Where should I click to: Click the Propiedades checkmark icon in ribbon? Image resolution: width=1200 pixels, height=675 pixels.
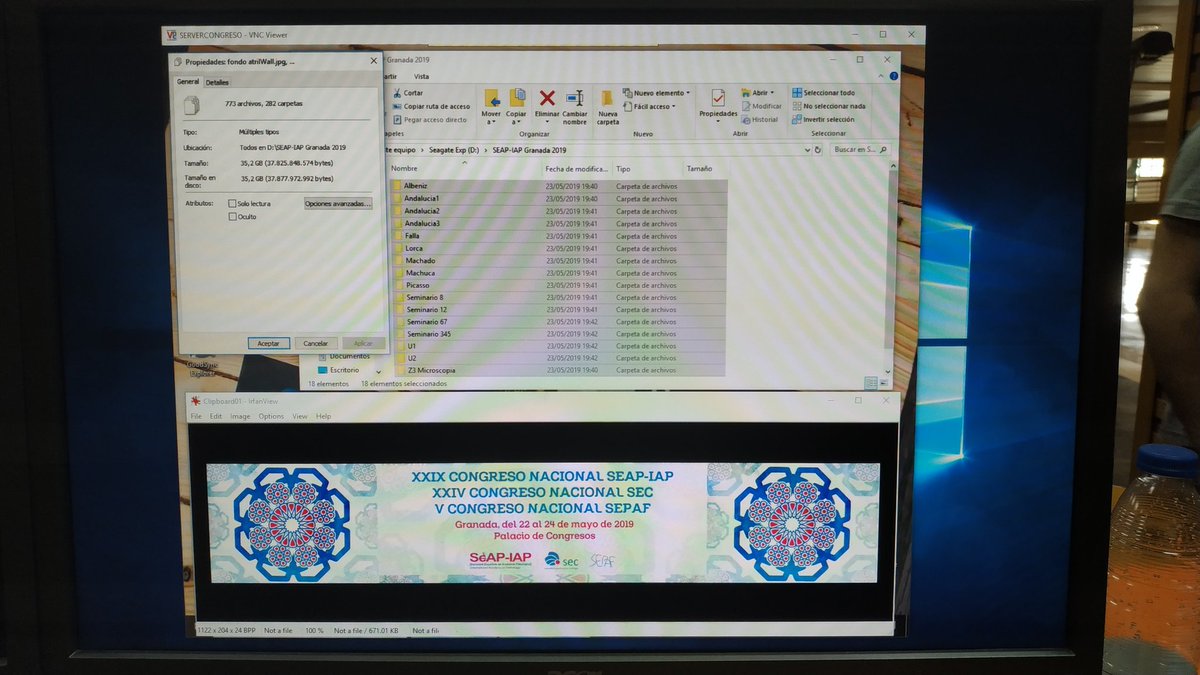point(718,98)
